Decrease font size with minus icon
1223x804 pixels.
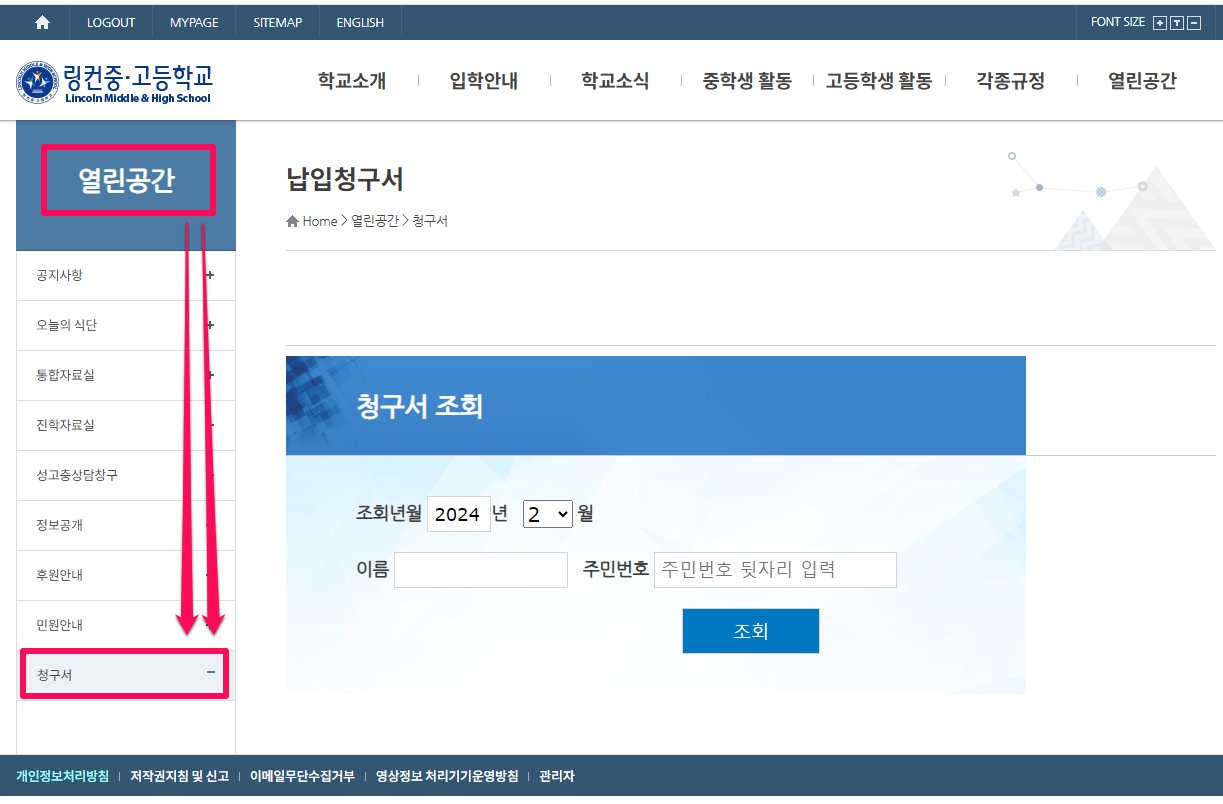[x=1193, y=23]
